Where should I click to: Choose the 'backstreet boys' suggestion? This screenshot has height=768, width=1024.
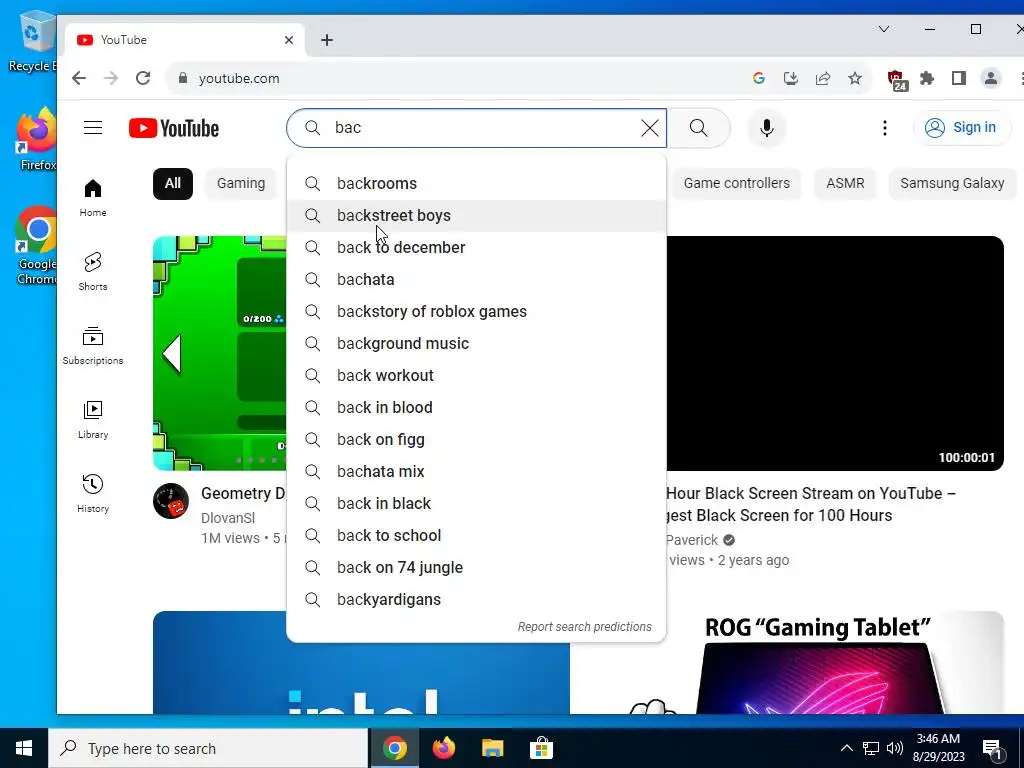pos(476,216)
